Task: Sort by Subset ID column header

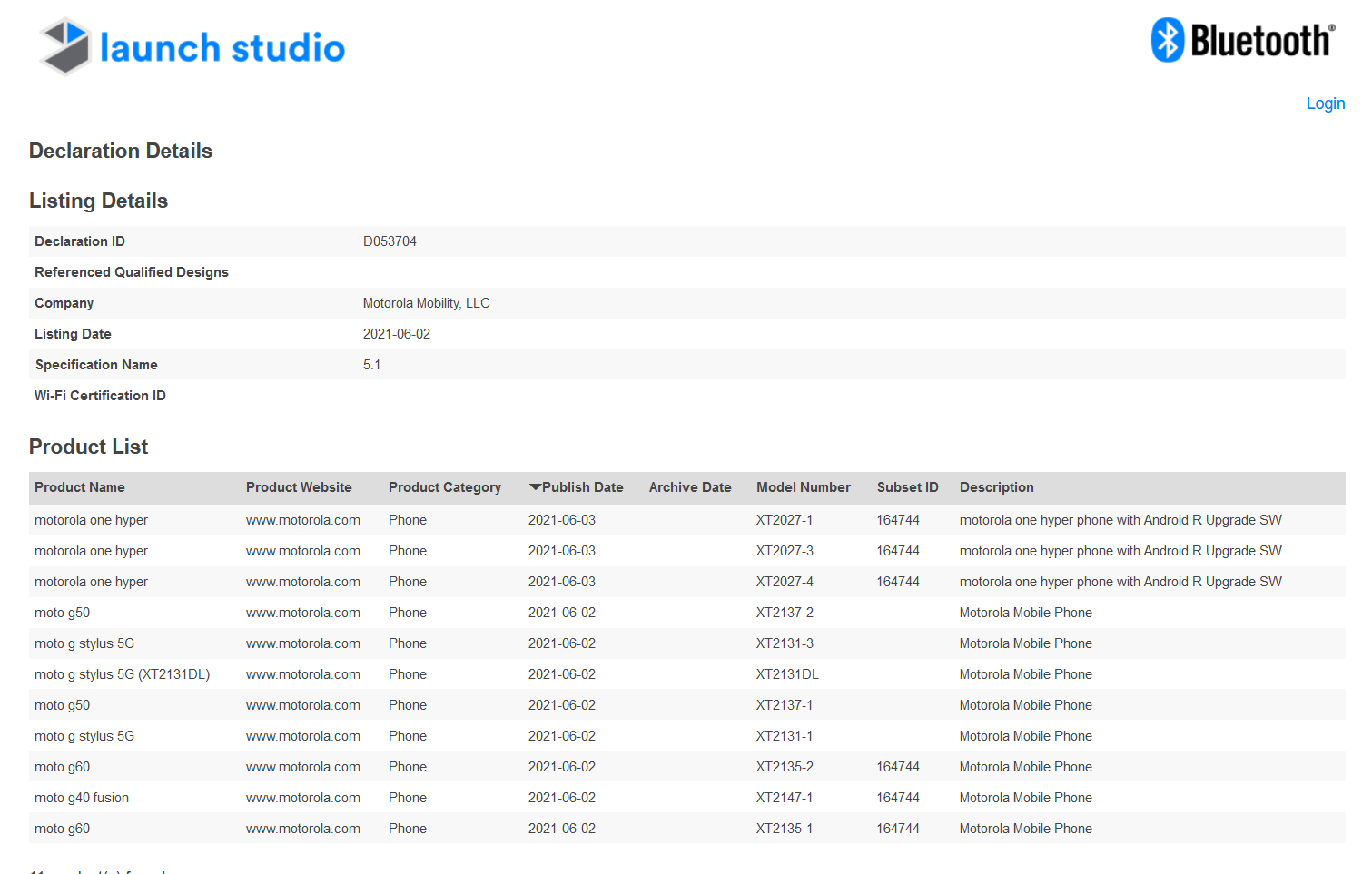Action: tap(908, 487)
